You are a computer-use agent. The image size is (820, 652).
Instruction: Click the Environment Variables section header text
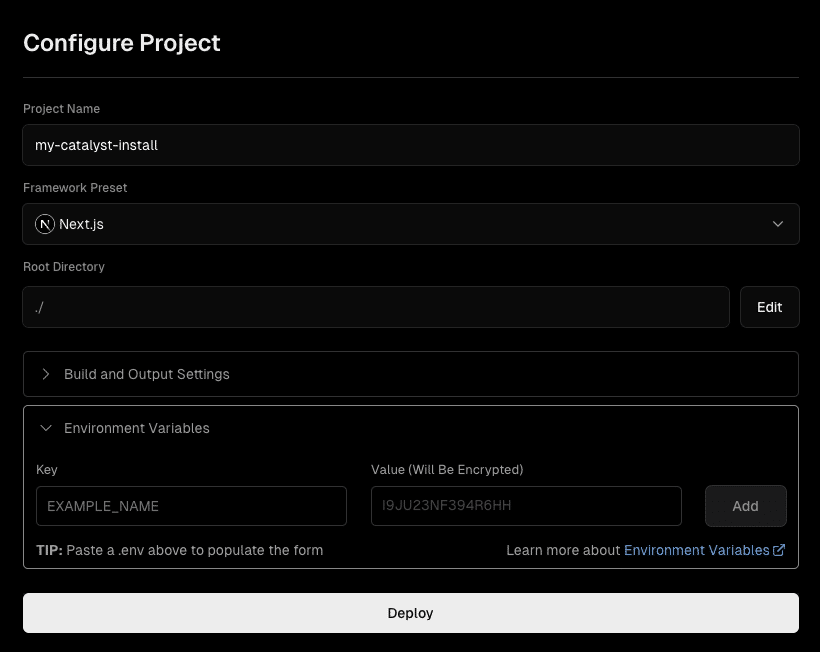click(x=137, y=428)
